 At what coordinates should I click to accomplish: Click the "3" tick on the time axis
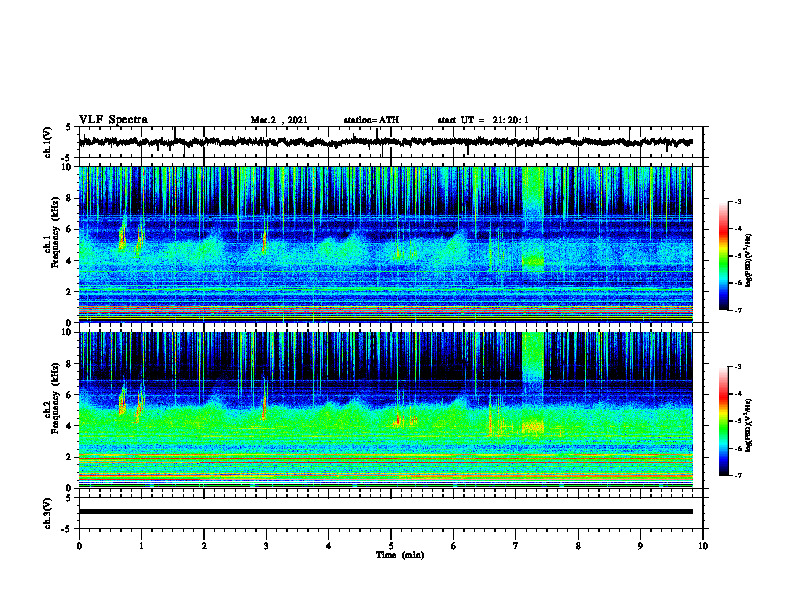(266, 546)
